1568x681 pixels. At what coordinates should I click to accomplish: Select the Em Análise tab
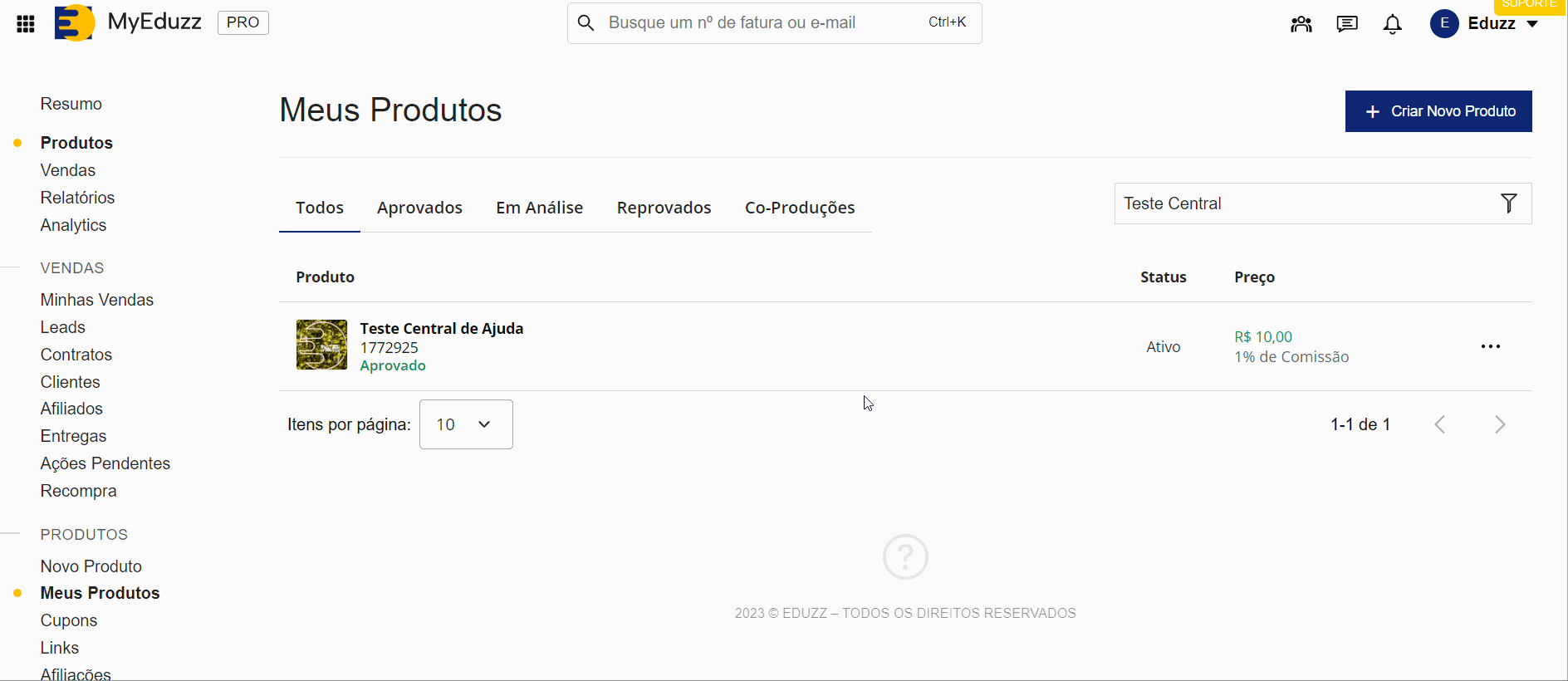point(539,208)
